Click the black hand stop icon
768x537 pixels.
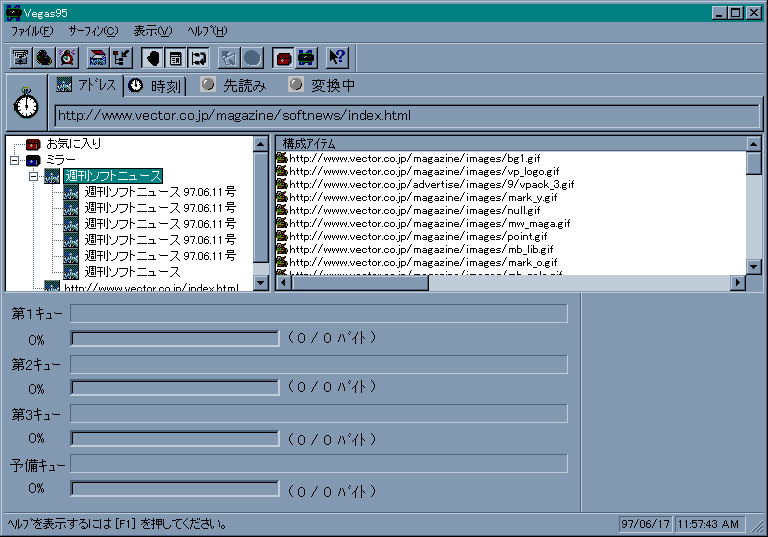click(153, 58)
